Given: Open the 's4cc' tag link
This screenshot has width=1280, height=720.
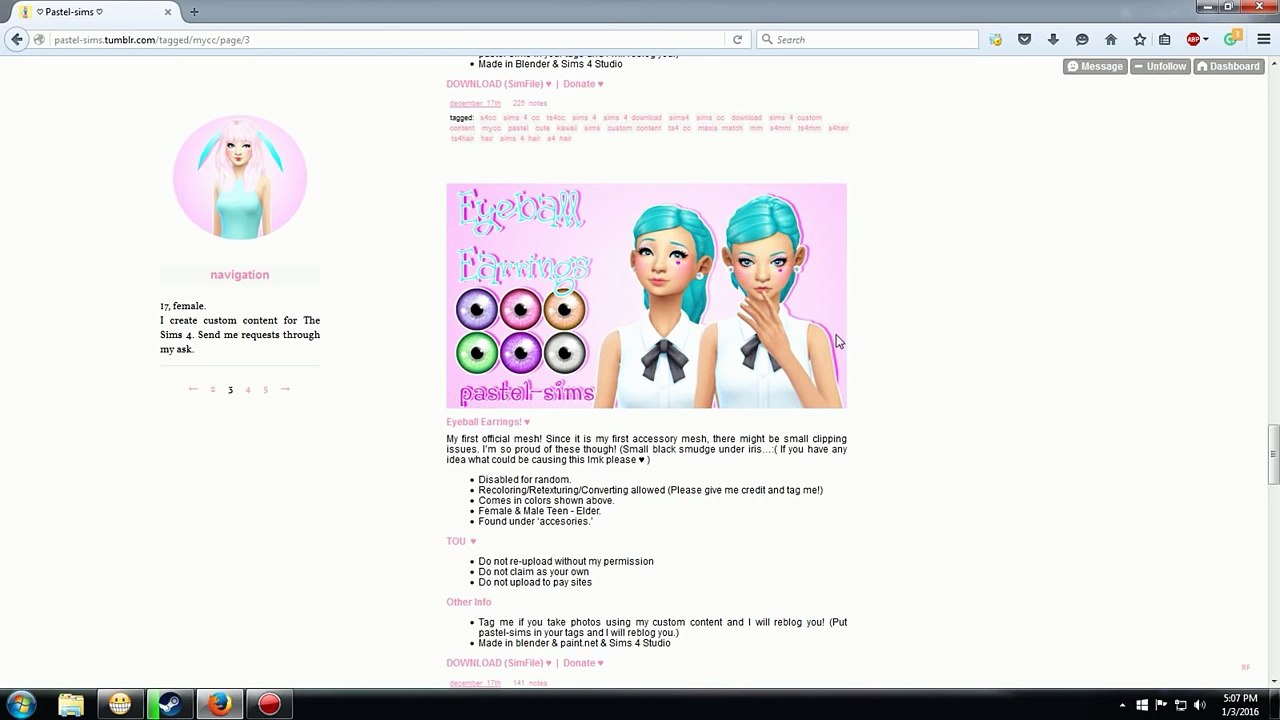Looking at the screenshot, I should click(x=488, y=118).
